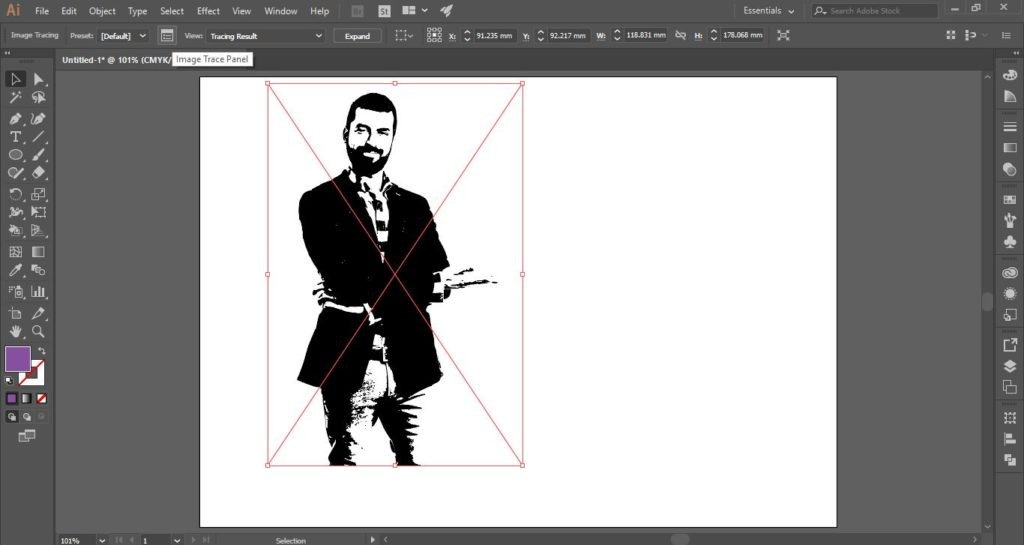This screenshot has width=1024, height=545.
Task: Open the Align panel icon
Action: pyautogui.click(x=1010, y=439)
